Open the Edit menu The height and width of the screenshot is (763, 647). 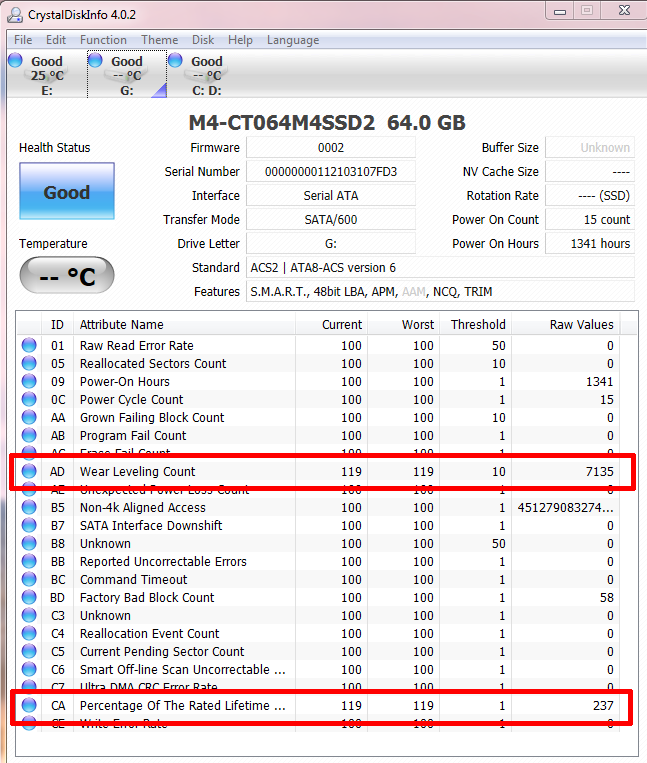56,40
